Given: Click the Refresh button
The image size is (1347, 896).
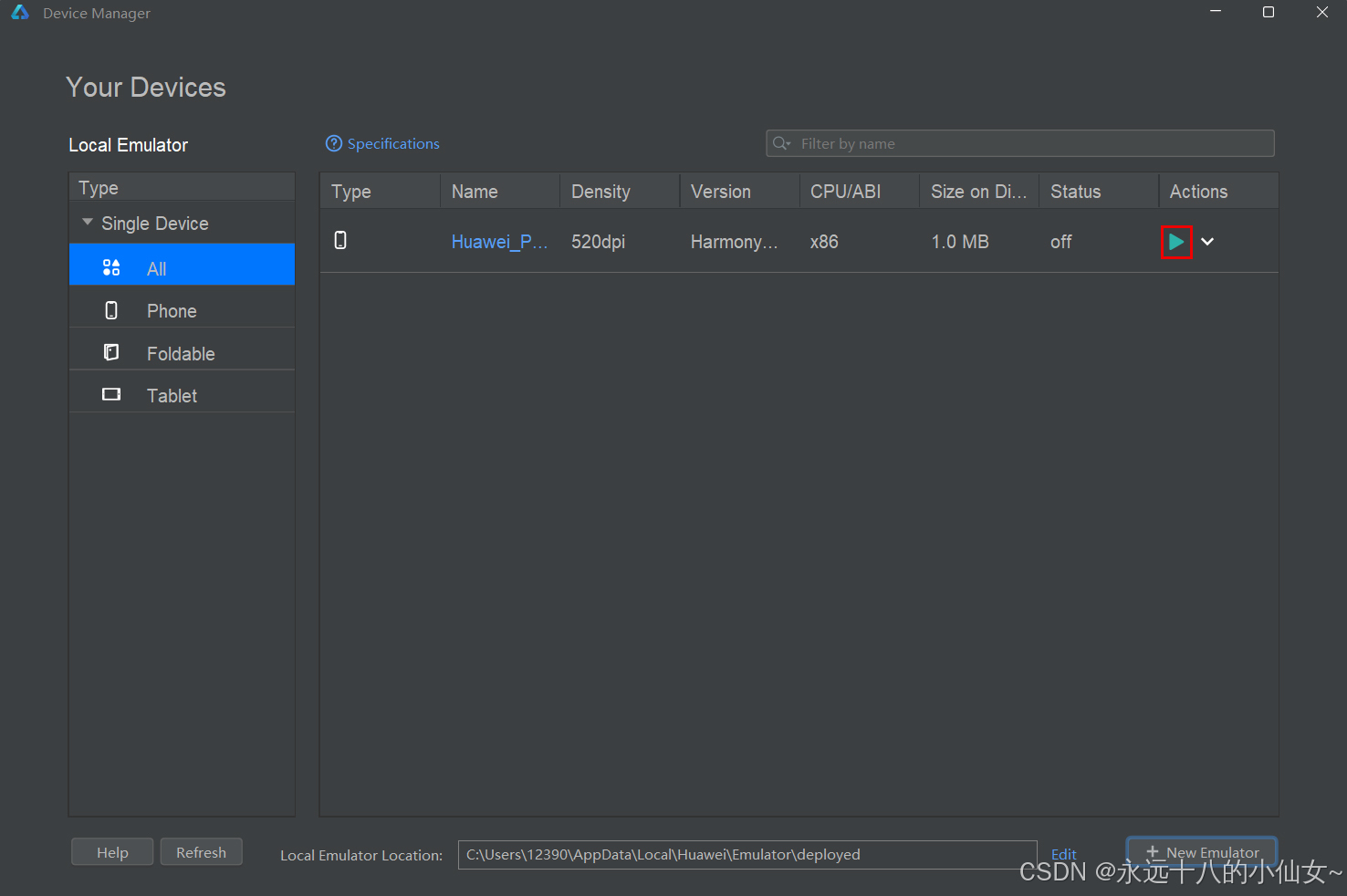Looking at the screenshot, I should tap(202, 852).
